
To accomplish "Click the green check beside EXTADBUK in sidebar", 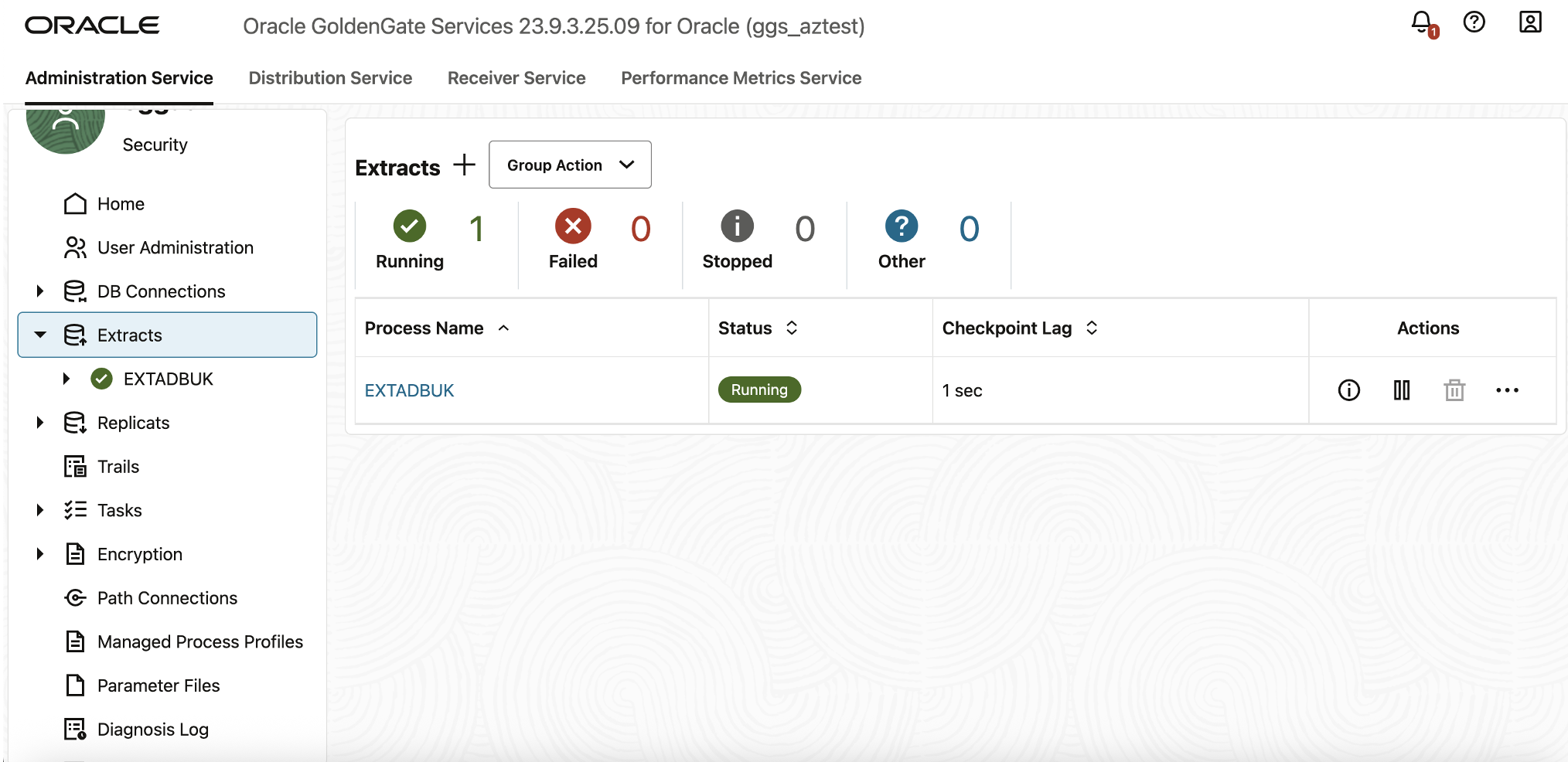I will 101,379.
